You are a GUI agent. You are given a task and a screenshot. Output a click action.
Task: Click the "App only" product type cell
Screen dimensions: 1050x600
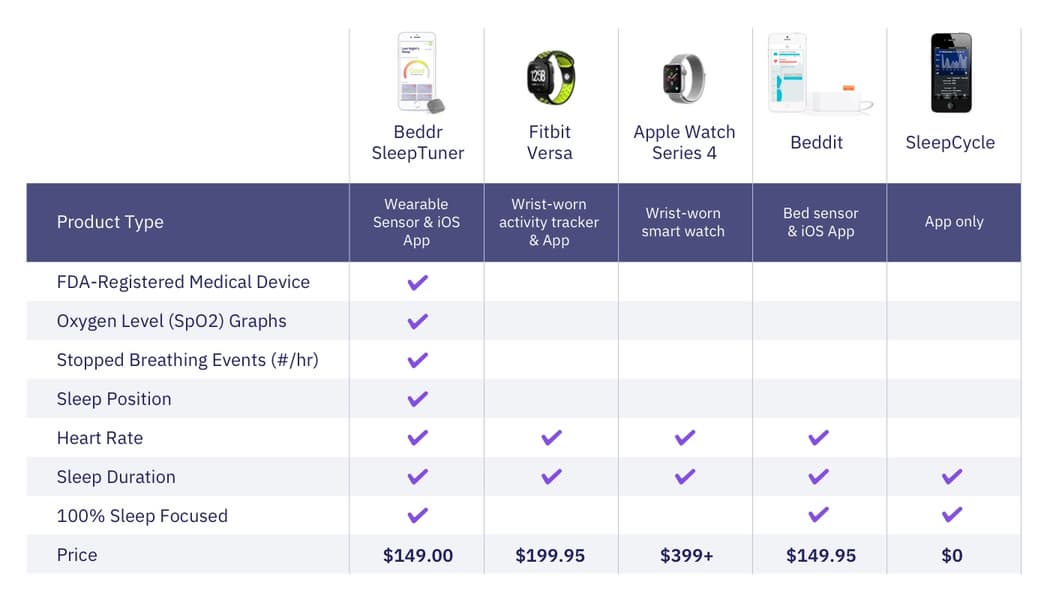954,222
